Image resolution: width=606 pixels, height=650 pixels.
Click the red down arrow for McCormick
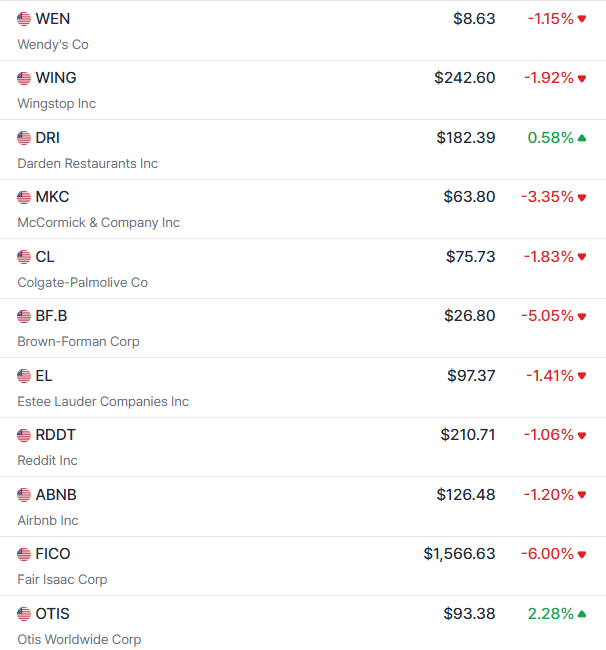[582, 197]
